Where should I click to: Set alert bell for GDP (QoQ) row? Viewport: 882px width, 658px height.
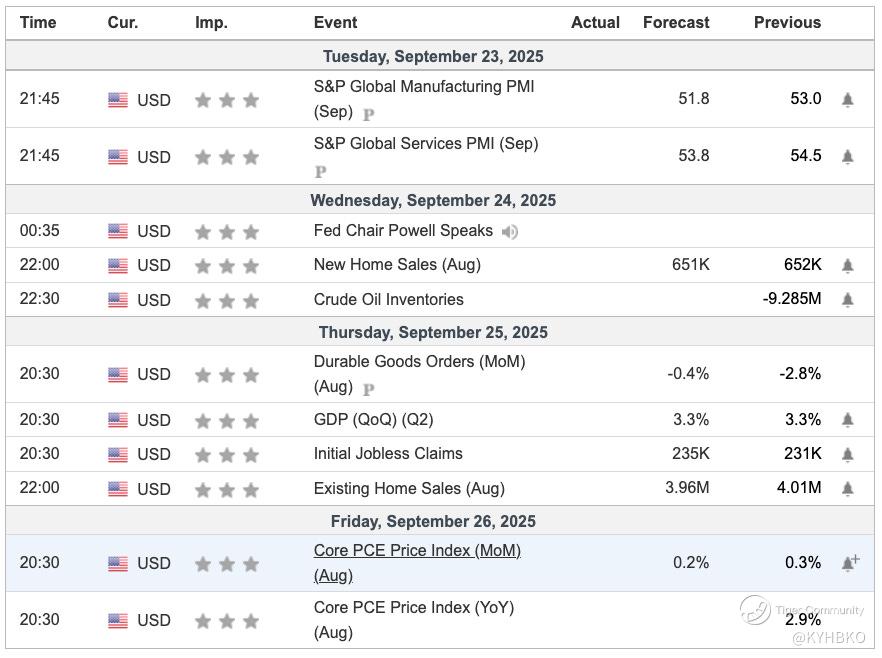point(847,420)
